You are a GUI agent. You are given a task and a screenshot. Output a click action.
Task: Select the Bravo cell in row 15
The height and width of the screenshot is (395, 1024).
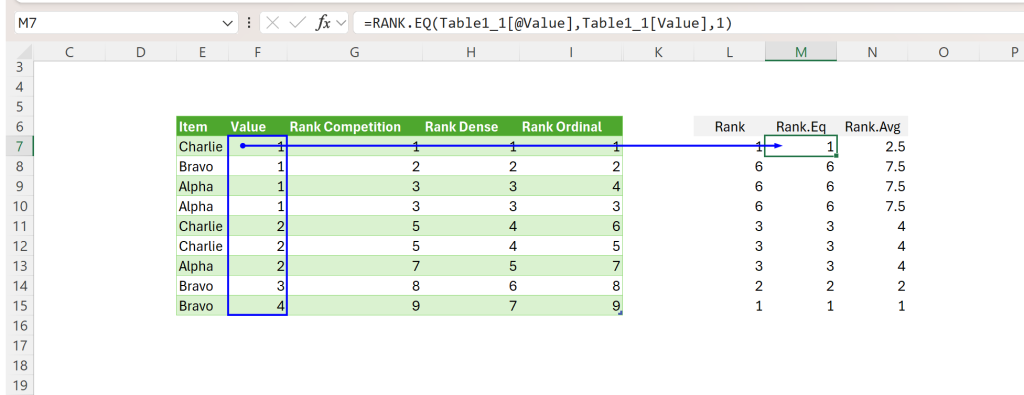(x=202, y=306)
